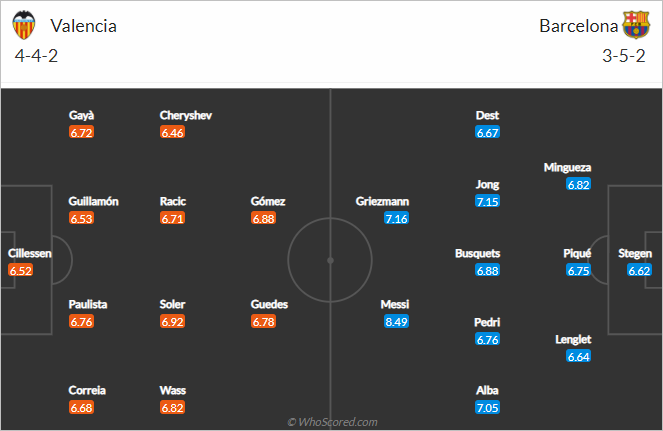Click Griezmann's 7.16 rating badge
This screenshot has width=663, height=431.
point(396,218)
